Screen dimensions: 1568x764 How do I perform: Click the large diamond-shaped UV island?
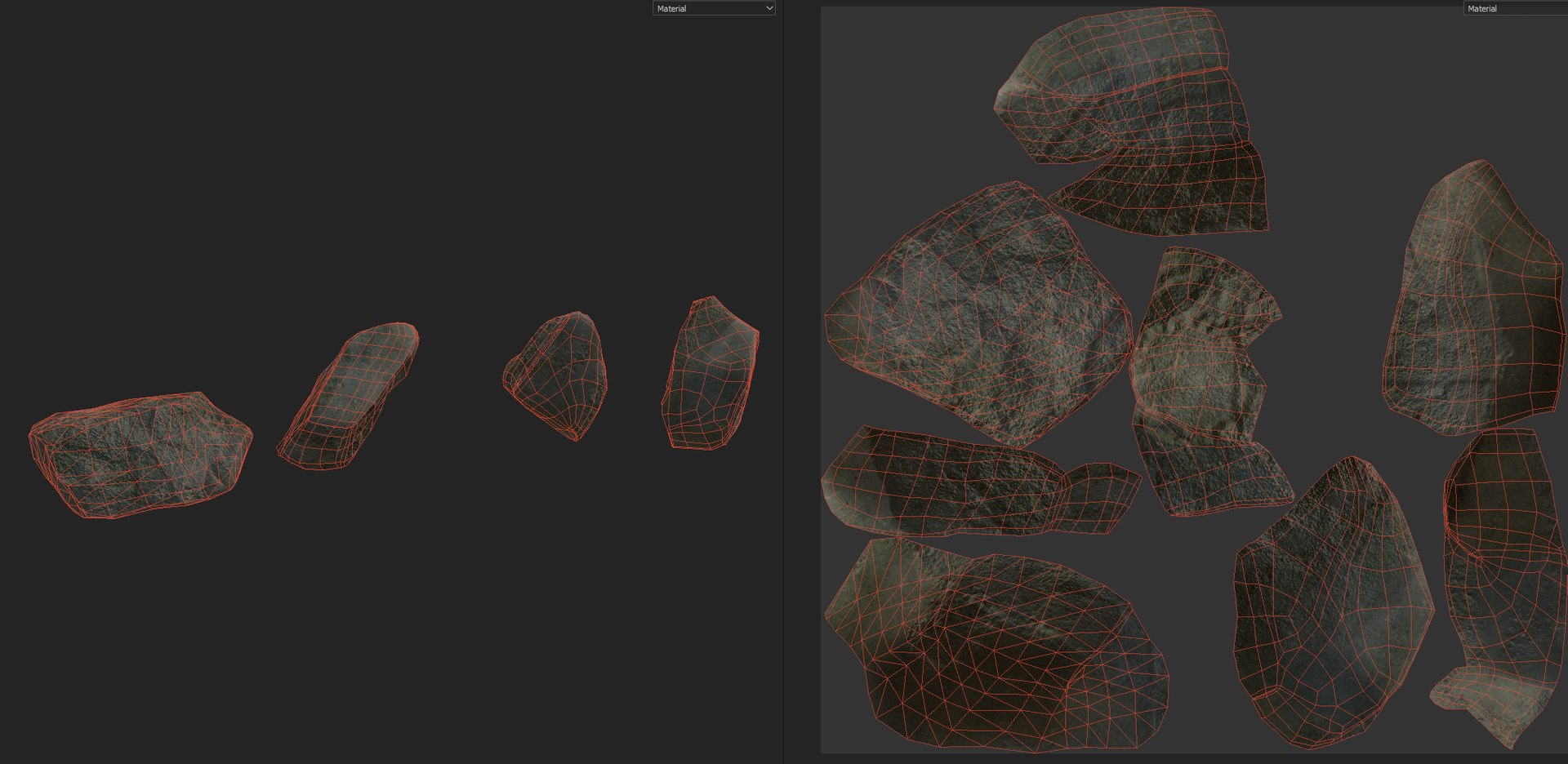coord(978,314)
